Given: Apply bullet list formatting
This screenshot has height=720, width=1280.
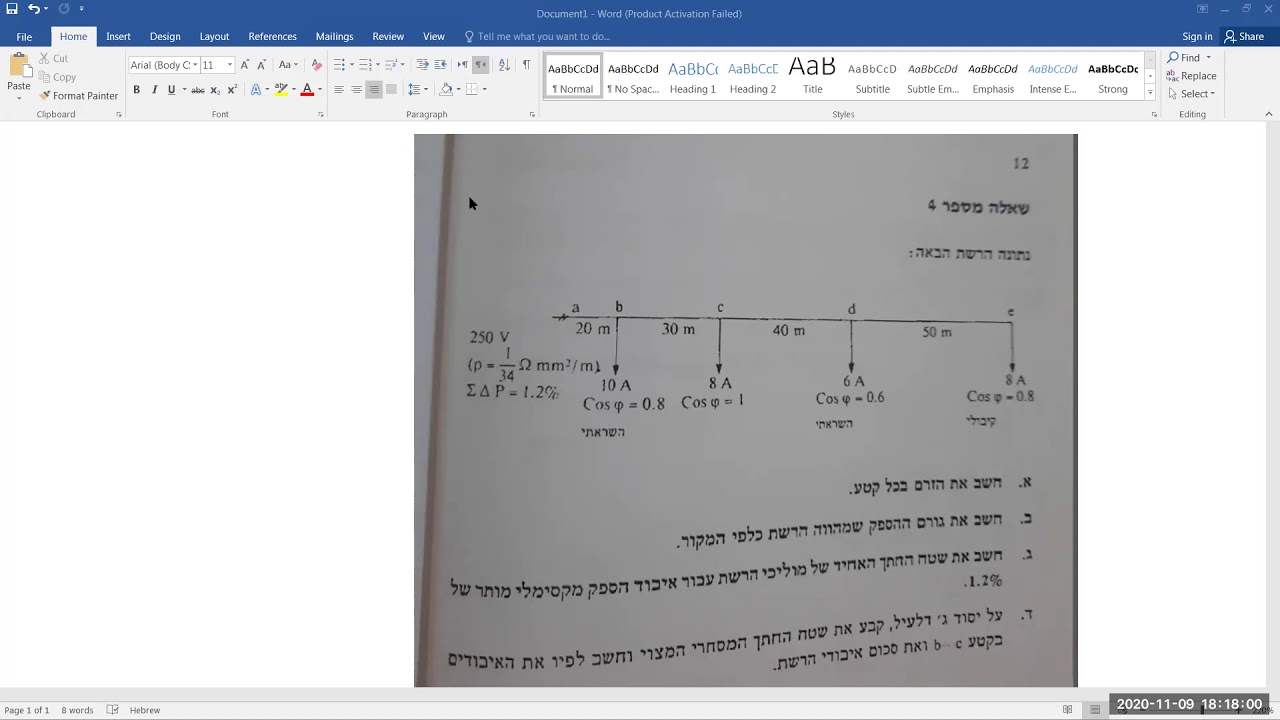Looking at the screenshot, I should point(339,65).
